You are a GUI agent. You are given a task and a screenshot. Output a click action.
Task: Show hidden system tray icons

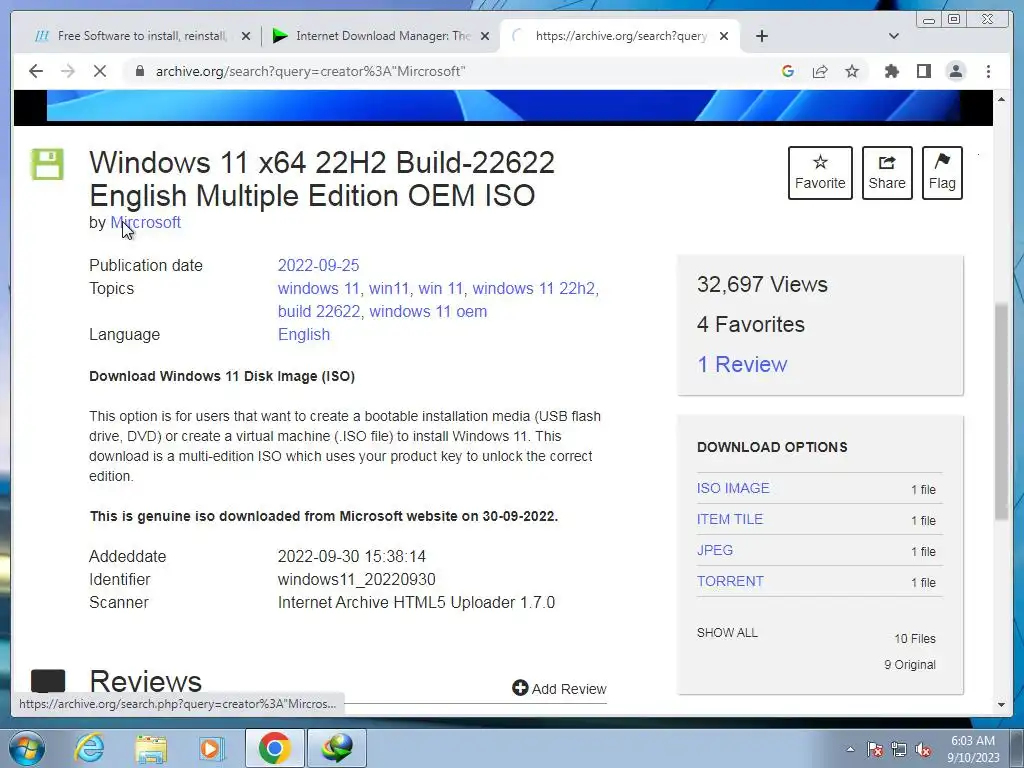coord(850,749)
